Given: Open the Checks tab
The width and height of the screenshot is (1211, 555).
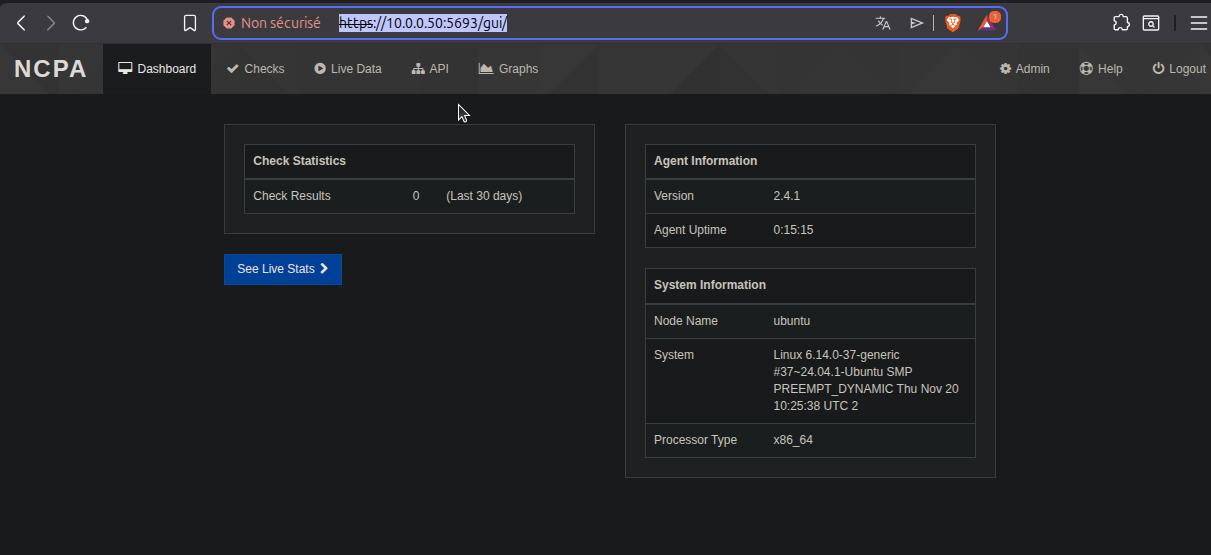Looking at the screenshot, I should [x=256, y=69].
